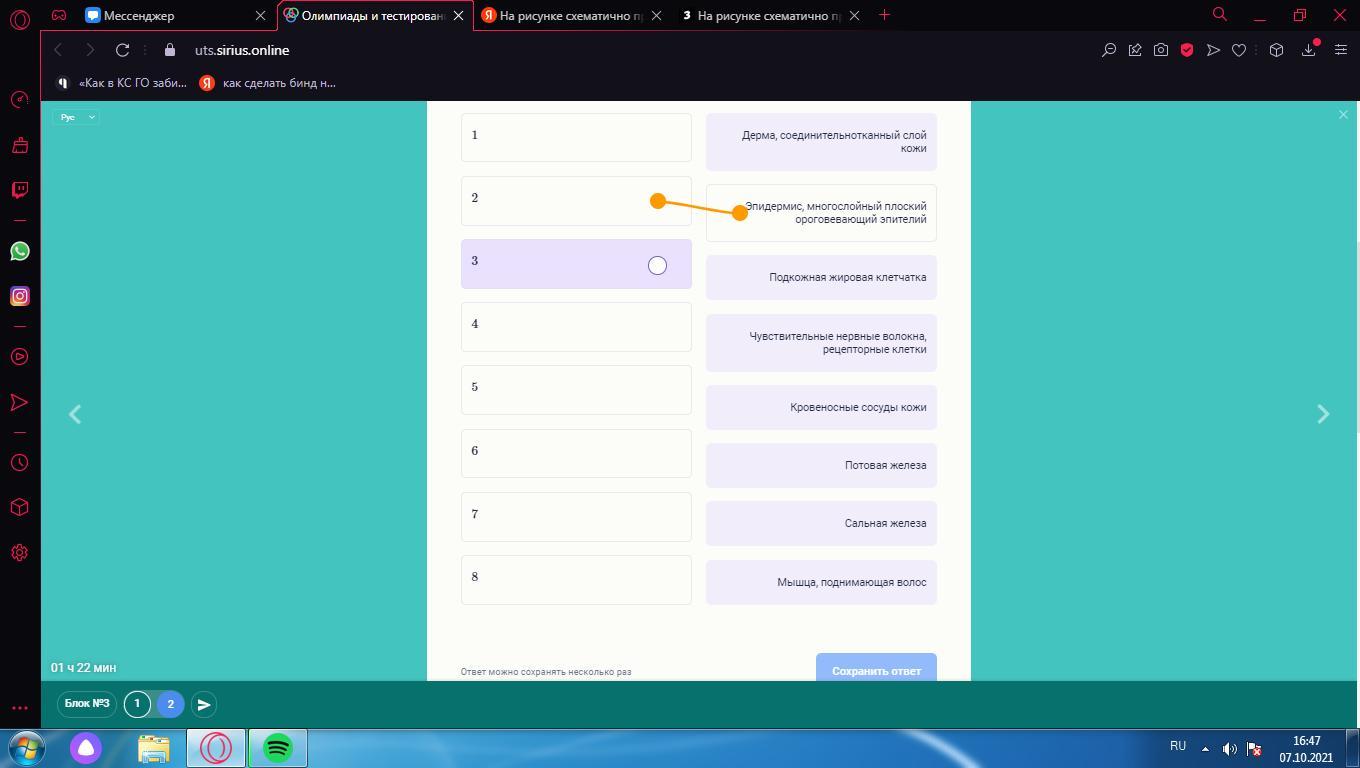This screenshot has height=768, width=1360.
Task: Open the Extensions cube in the sidebar
Action: (19, 507)
